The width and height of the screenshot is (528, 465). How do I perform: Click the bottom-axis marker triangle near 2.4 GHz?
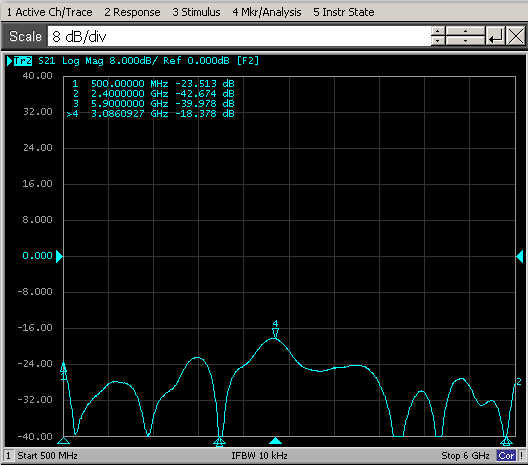[x=220, y=441]
